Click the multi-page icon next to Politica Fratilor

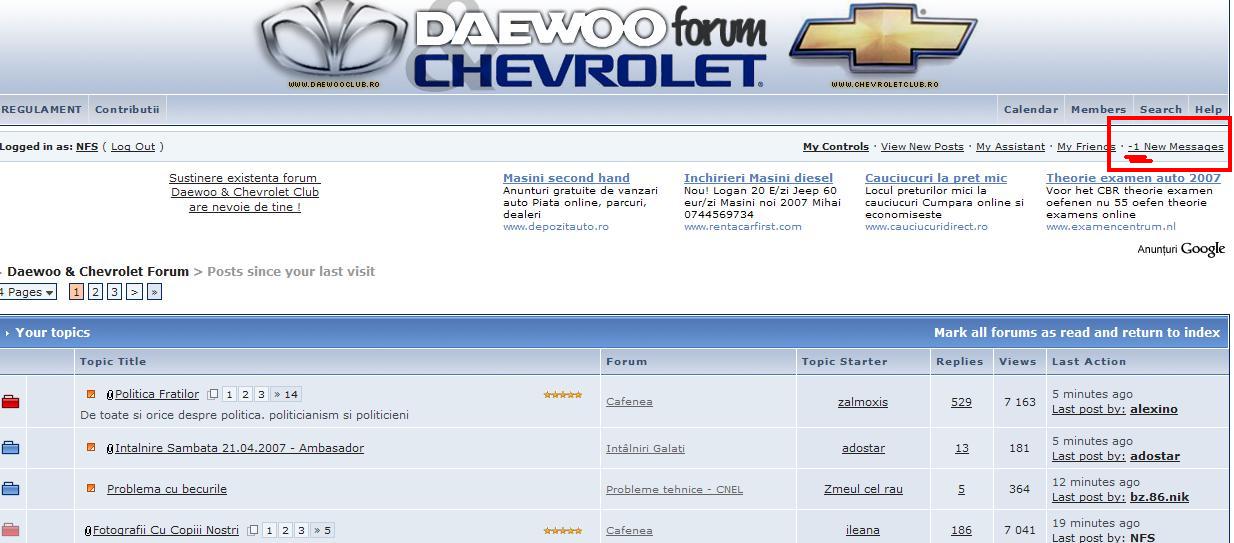pos(213,394)
